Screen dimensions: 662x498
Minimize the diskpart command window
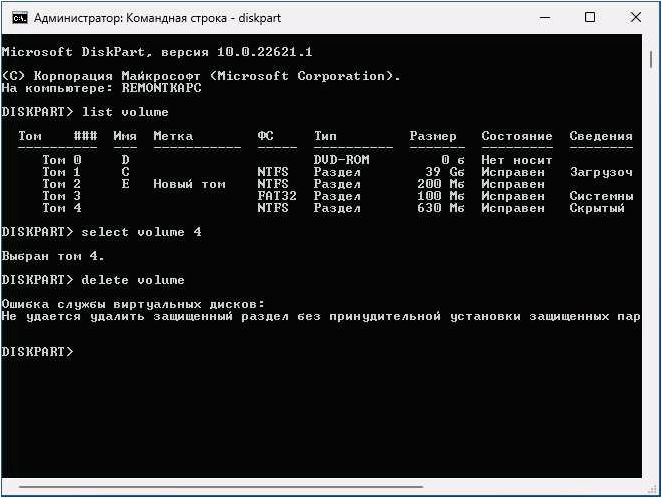pos(545,18)
